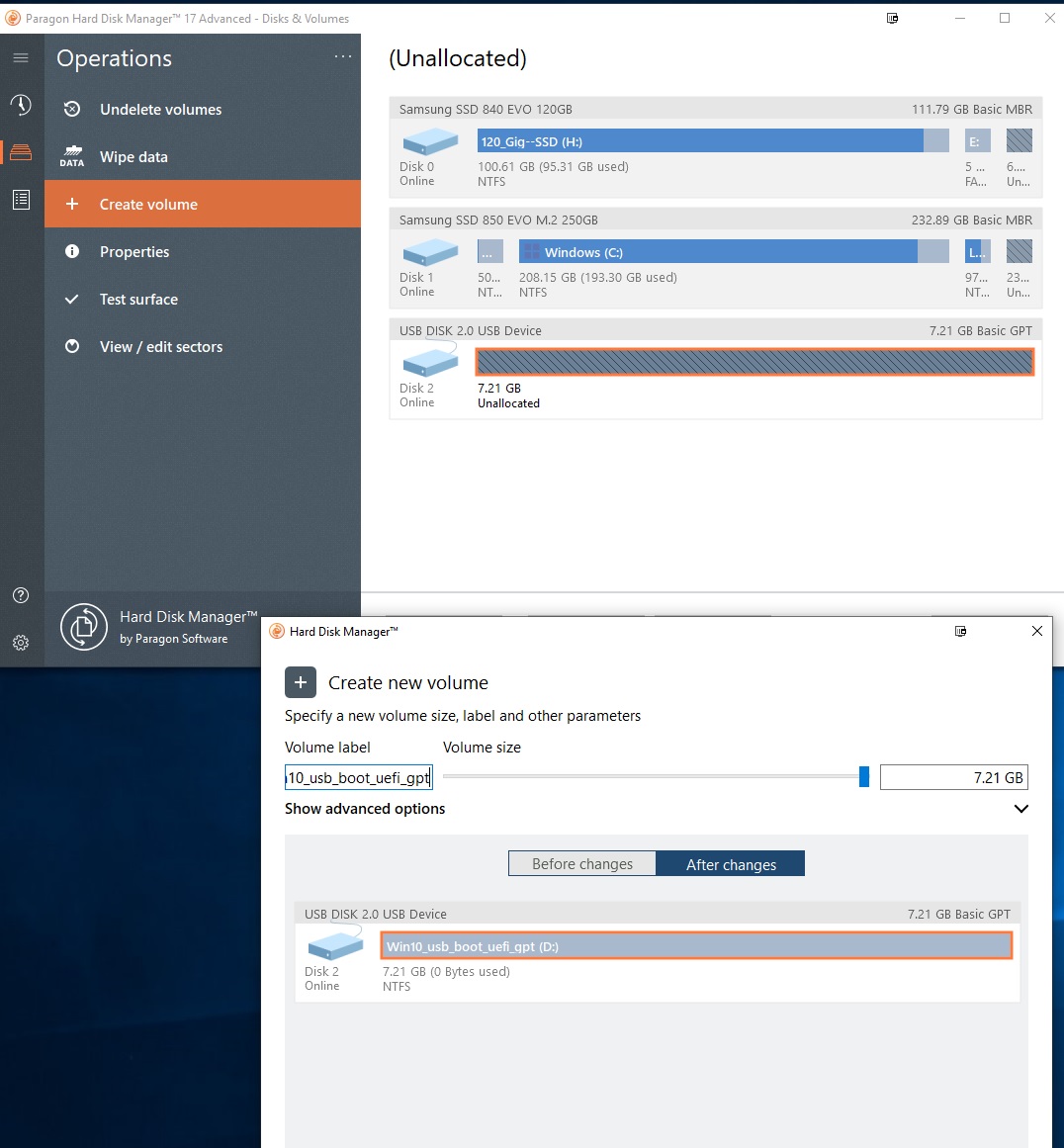Expand Show advanced options chevron
The width and height of the screenshot is (1064, 1148).
1020,808
